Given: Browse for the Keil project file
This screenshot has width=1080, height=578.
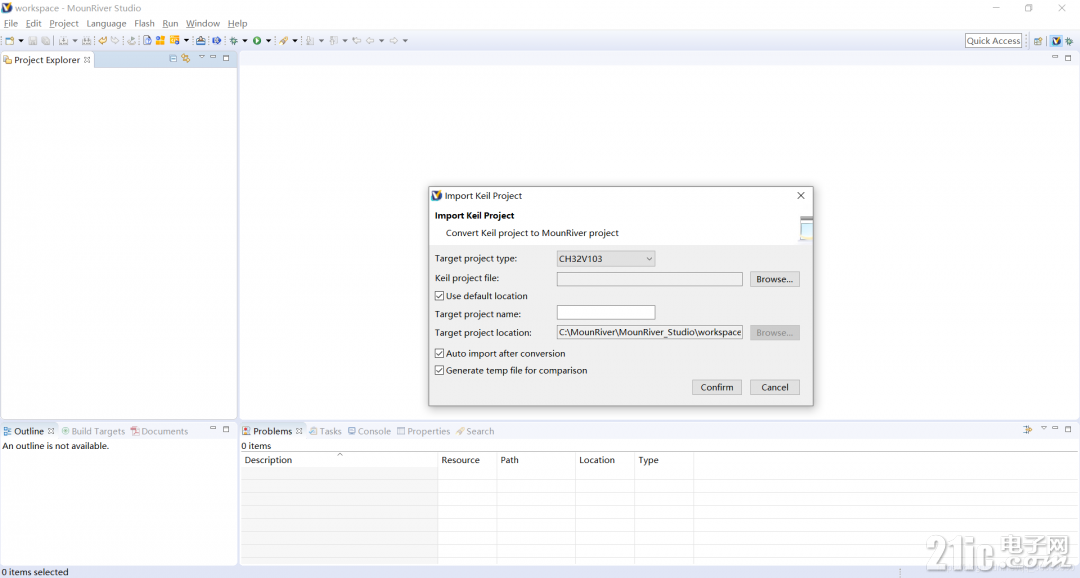Looking at the screenshot, I should pyautogui.click(x=774, y=279).
